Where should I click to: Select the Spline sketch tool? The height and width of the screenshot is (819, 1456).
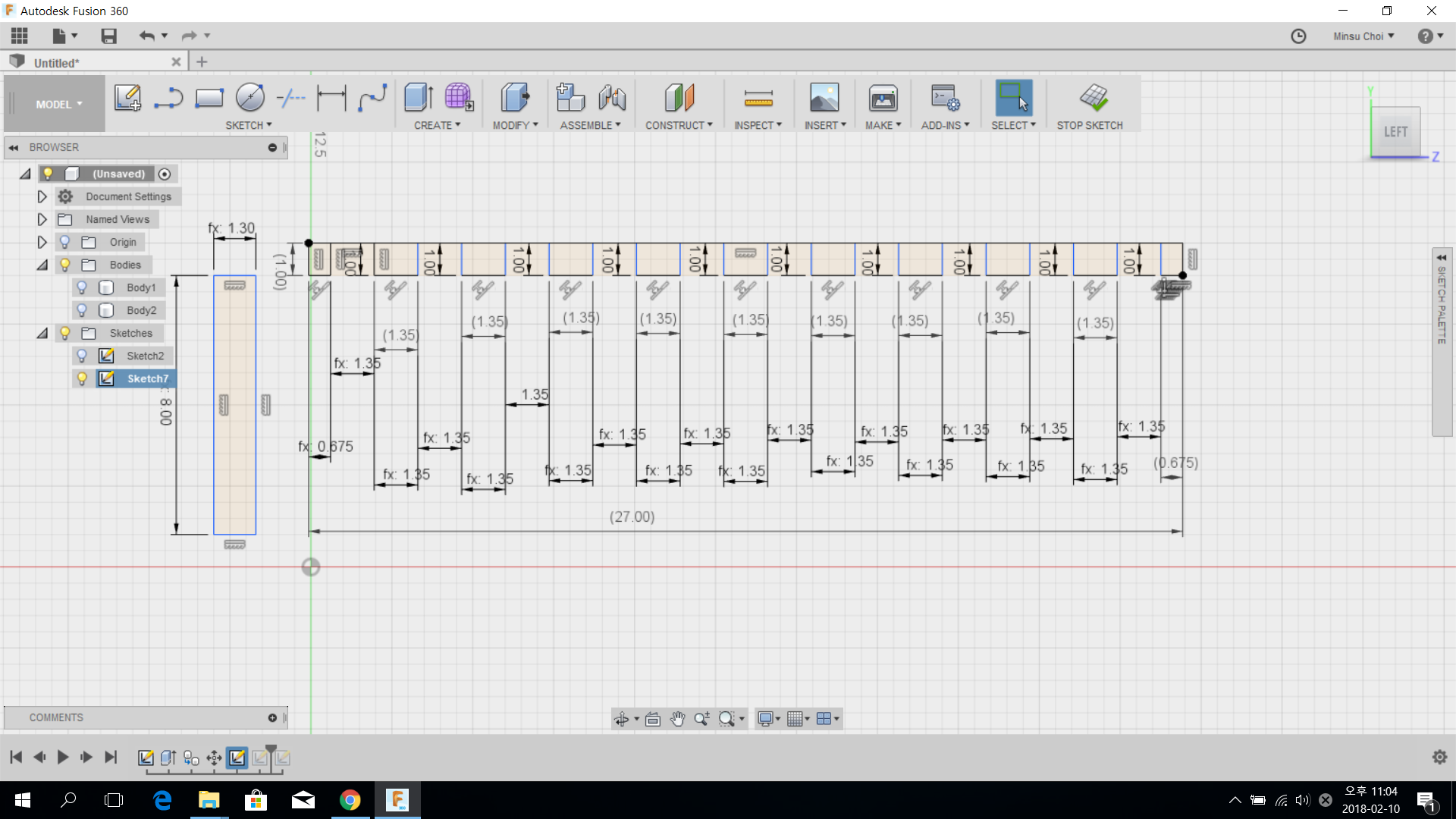372,98
